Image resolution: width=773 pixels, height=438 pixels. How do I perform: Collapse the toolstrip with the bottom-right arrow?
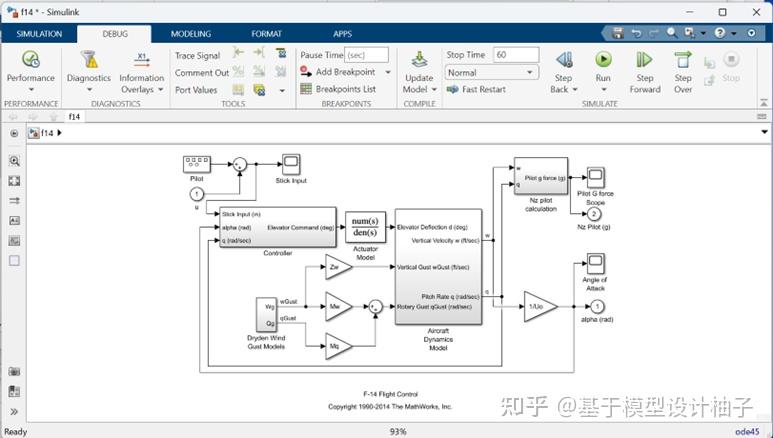click(763, 103)
